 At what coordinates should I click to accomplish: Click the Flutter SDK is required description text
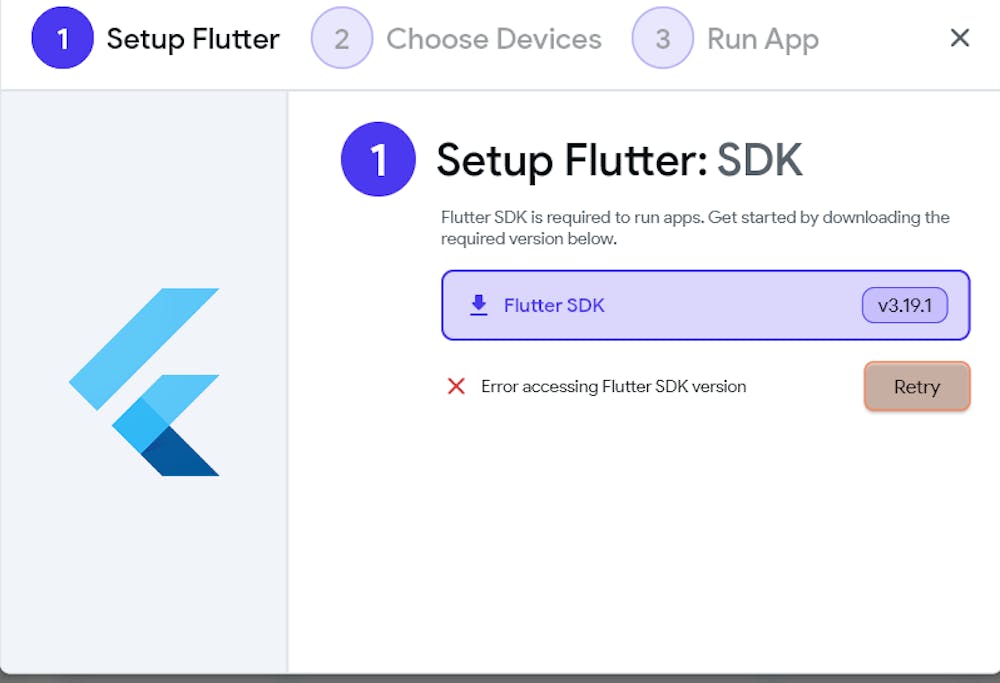coord(694,228)
